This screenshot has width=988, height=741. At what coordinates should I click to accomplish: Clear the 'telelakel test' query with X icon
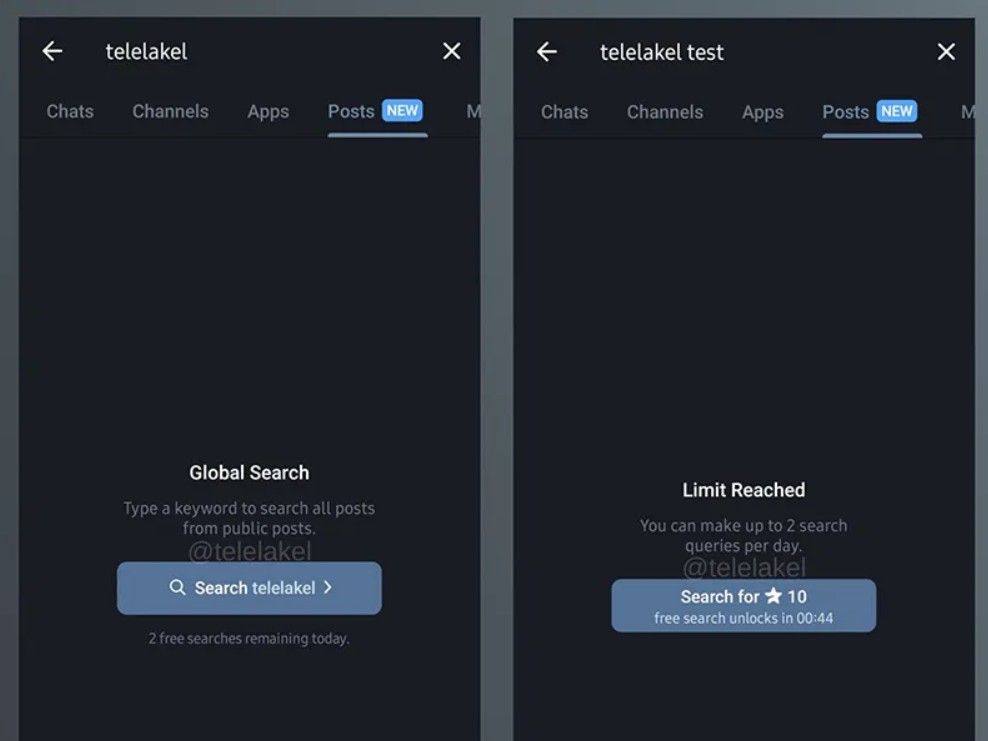point(946,52)
